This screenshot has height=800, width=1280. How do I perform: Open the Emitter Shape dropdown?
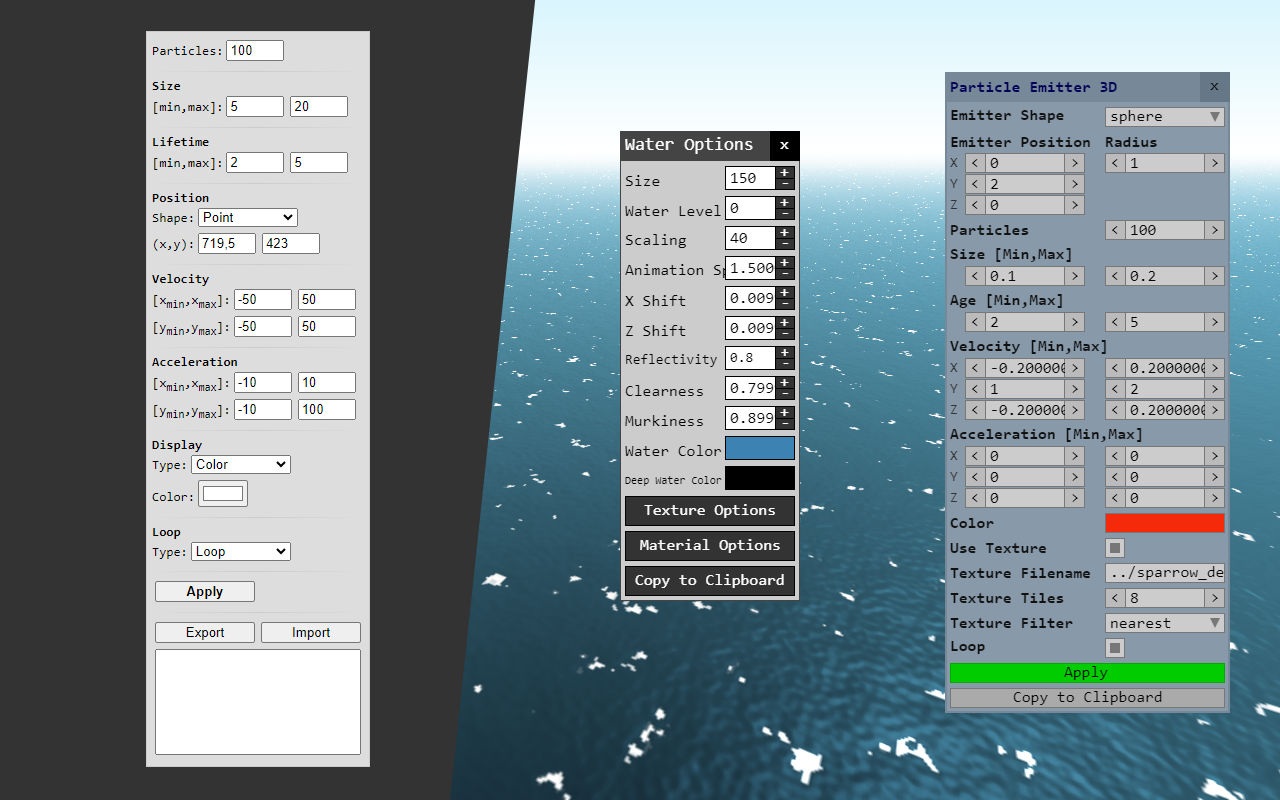point(1164,116)
